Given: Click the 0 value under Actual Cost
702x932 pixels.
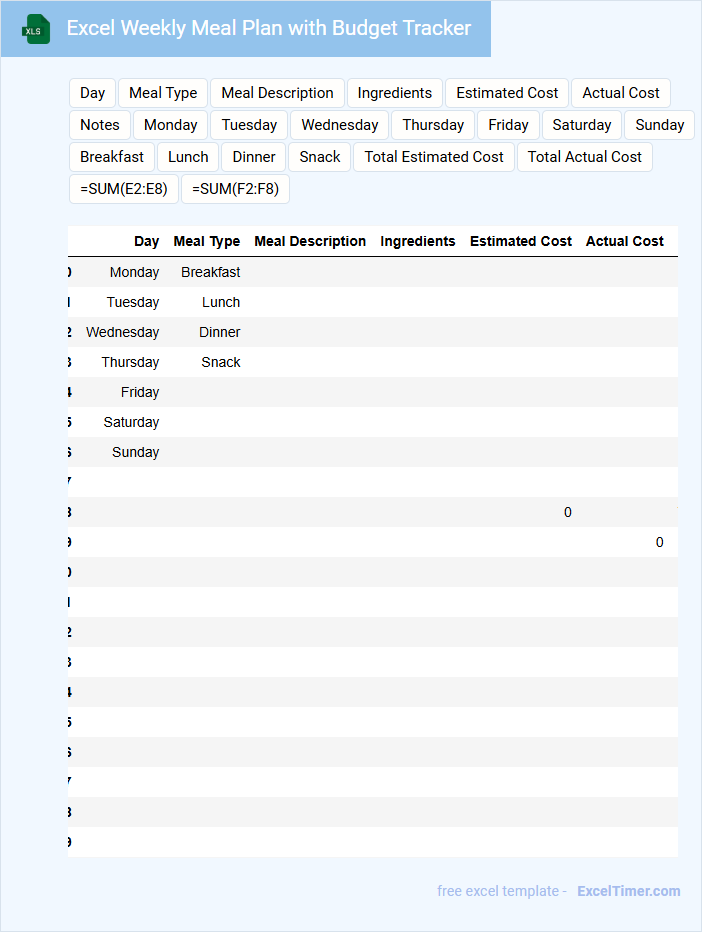Looking at the screenshot, I should 659,543.
